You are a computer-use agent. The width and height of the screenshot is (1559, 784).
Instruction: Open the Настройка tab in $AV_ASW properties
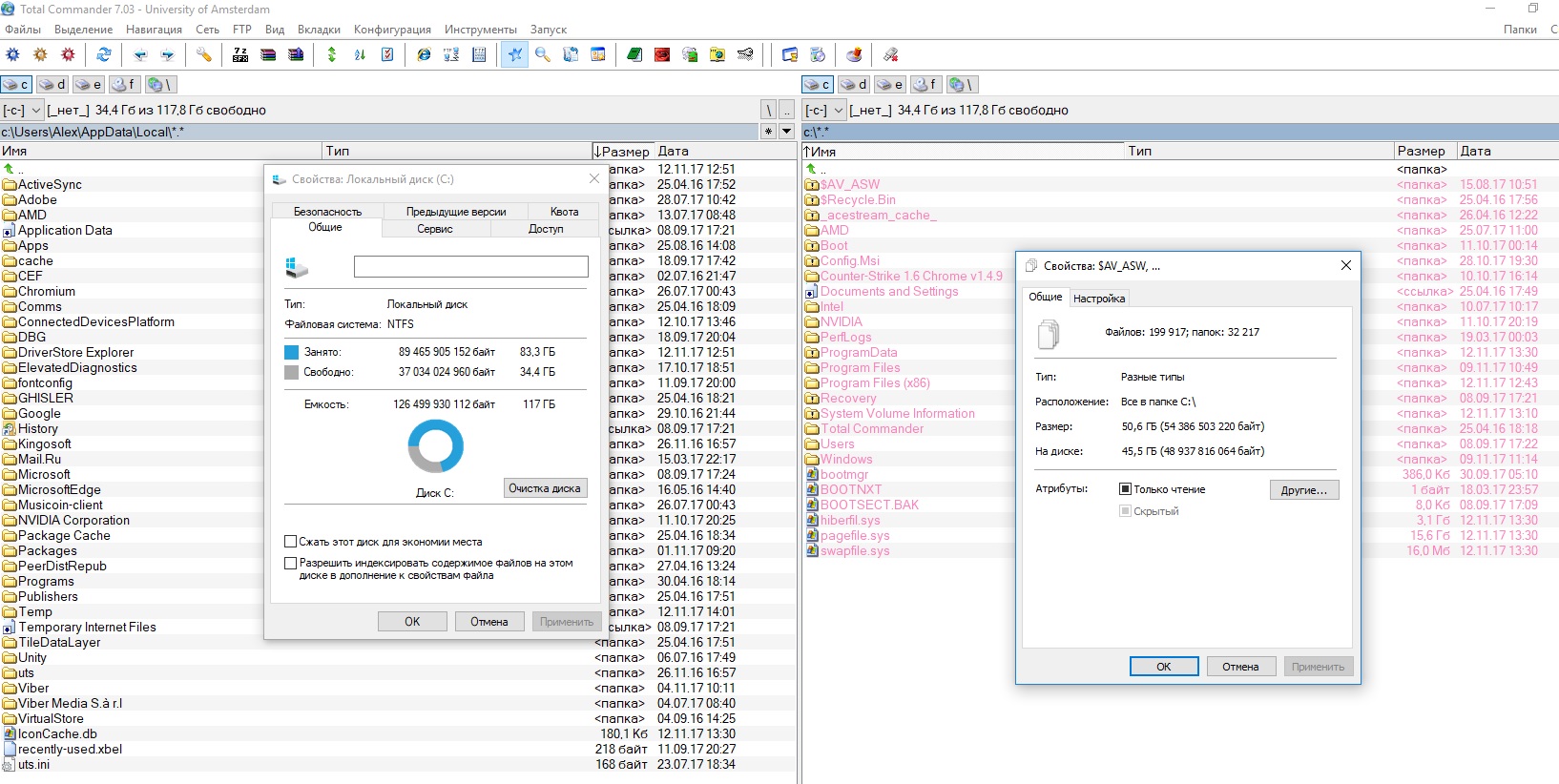coord(1099,299)
